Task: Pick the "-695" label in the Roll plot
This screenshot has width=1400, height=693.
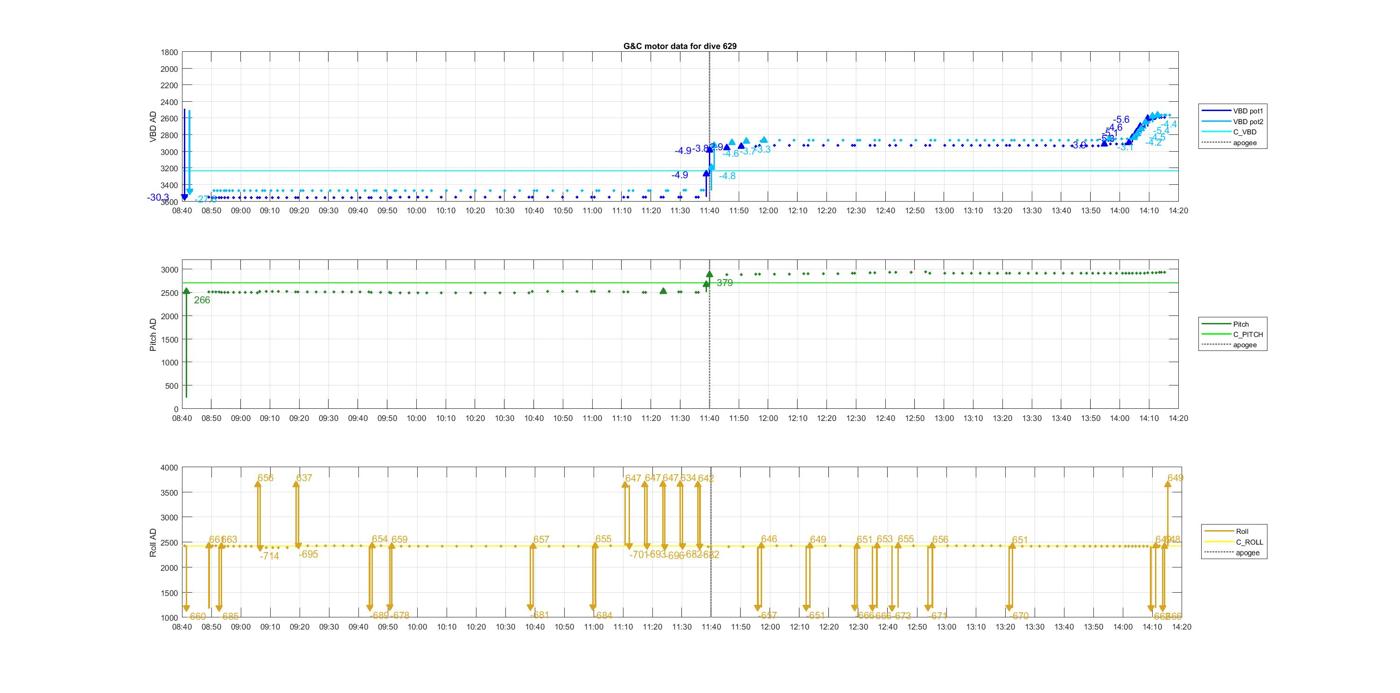Action: pyautogui.click(x=308, y=554)
